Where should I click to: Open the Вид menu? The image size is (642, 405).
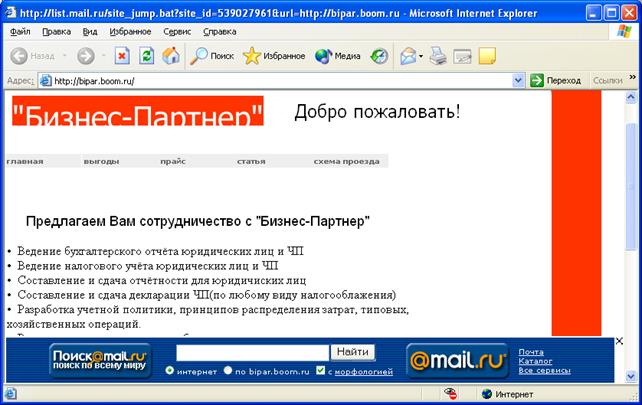(x=90, y=32)
